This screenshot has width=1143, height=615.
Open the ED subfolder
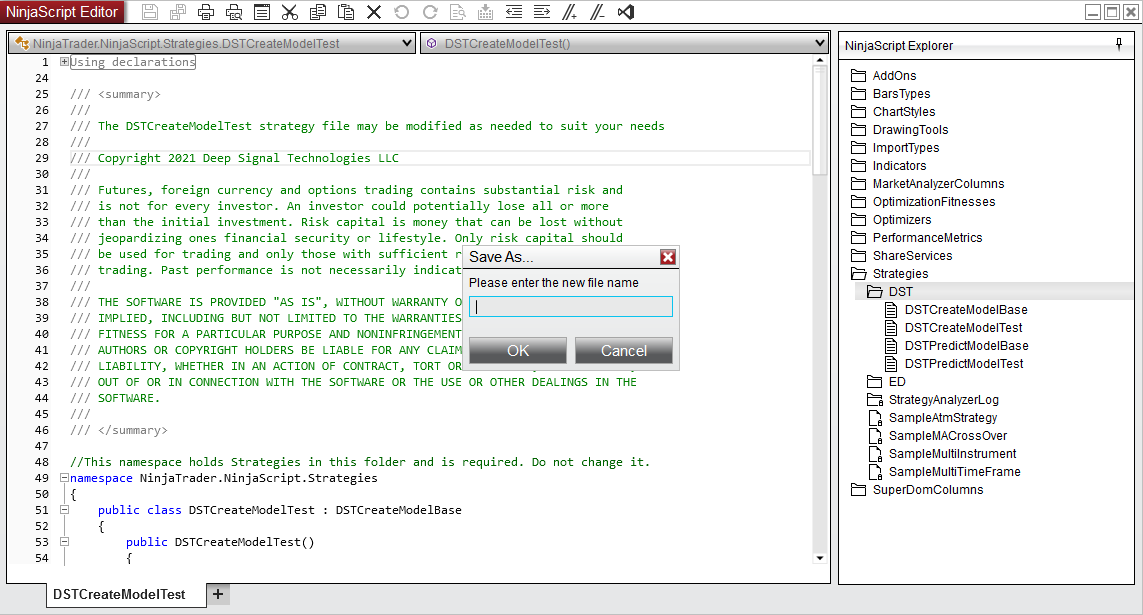pyautogui.click(x=886, y=382)
